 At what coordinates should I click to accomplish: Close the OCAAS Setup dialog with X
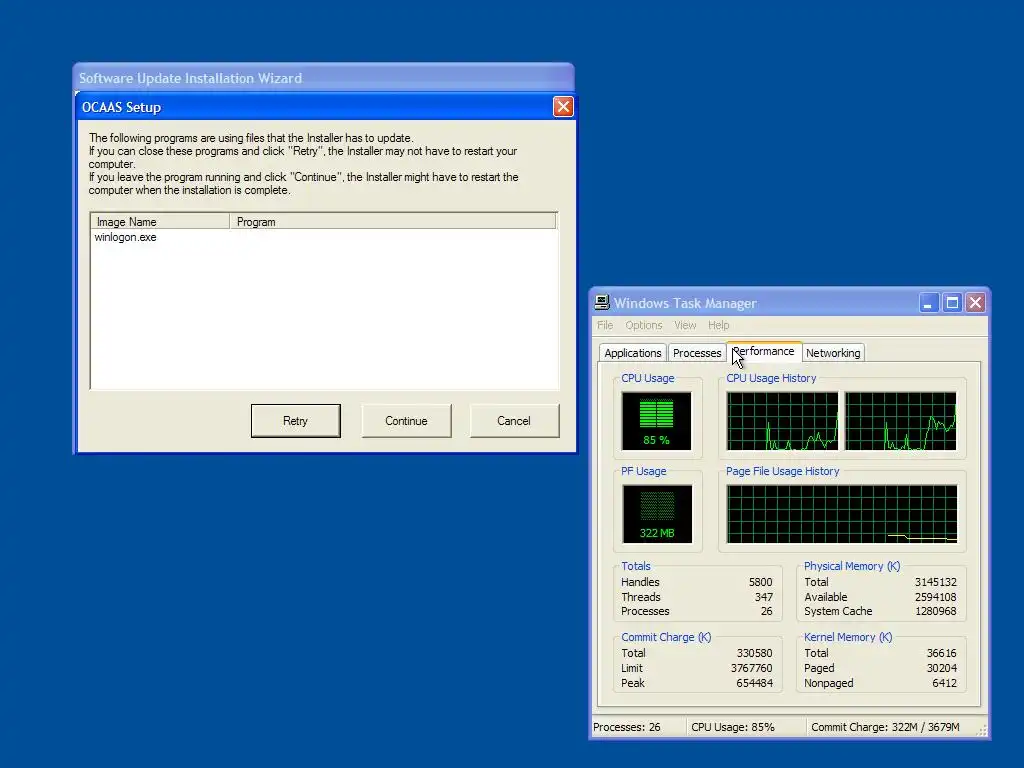[563, 106]
